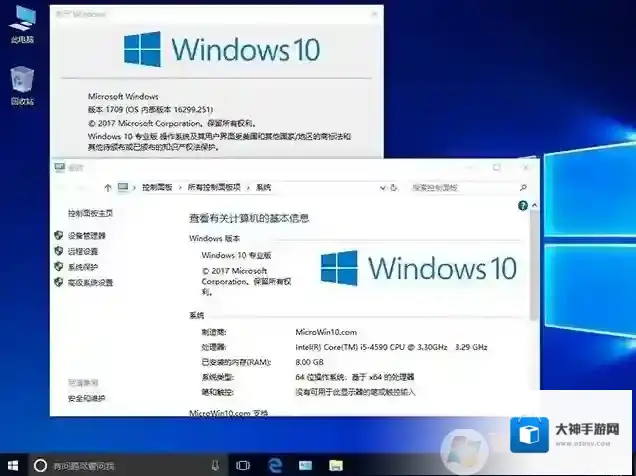Open 设备管理器 (Device Manager) link
This screenshot has width=636, height=476.
86,235
